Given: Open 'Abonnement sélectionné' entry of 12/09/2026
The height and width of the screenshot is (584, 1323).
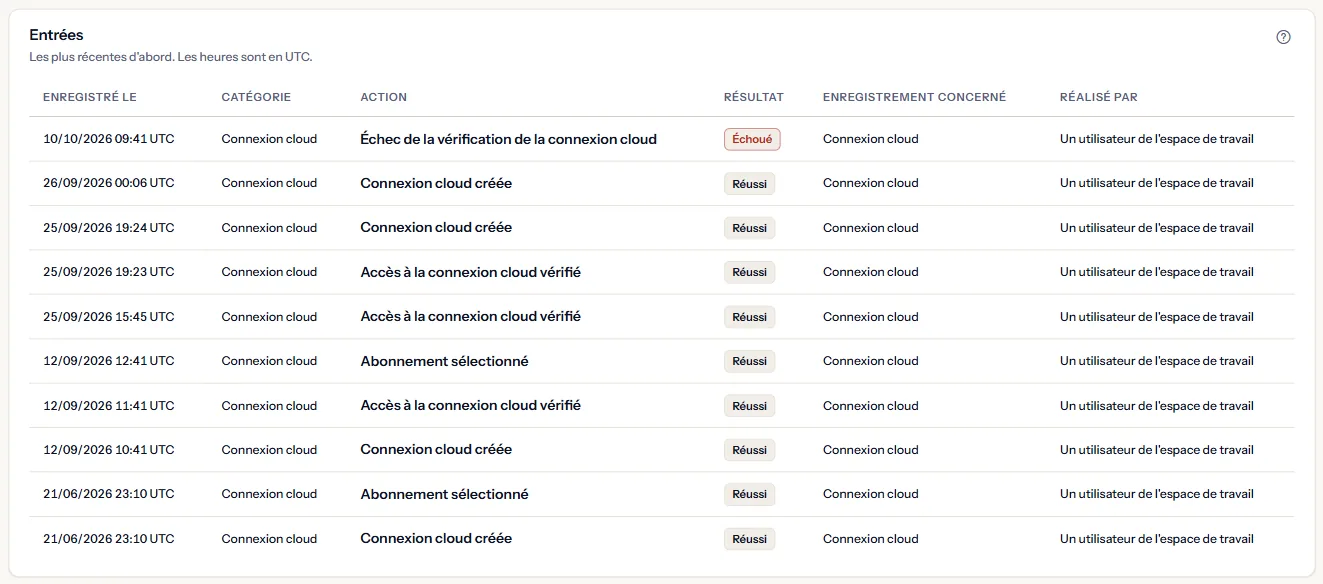Looking at the screenshot, I should (x=445, y=361).
